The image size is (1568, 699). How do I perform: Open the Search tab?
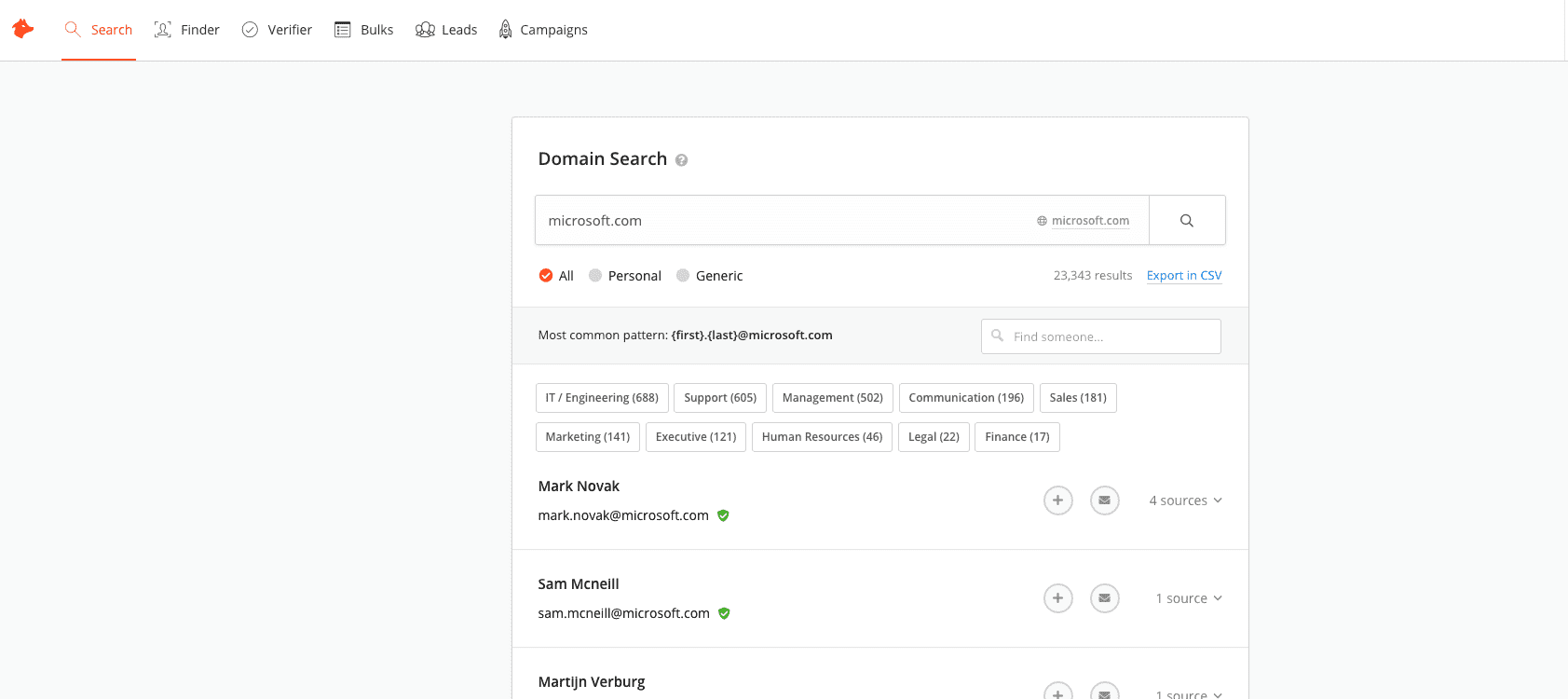(99, 30)
